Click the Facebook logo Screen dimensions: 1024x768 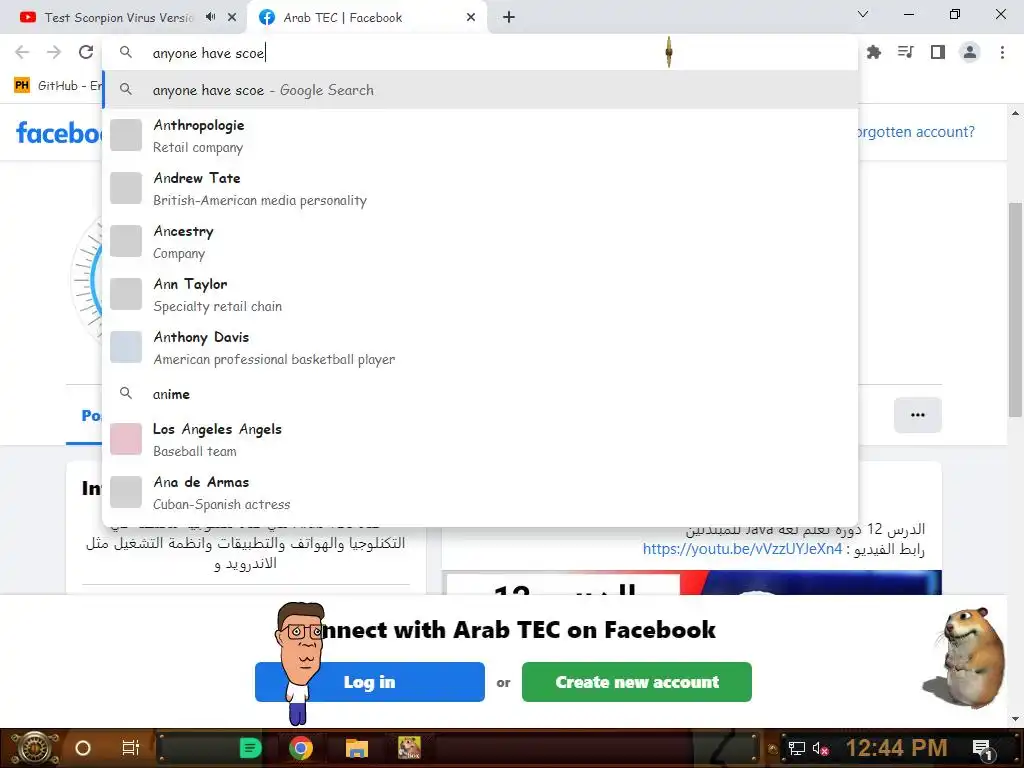(x=59, y=133)
